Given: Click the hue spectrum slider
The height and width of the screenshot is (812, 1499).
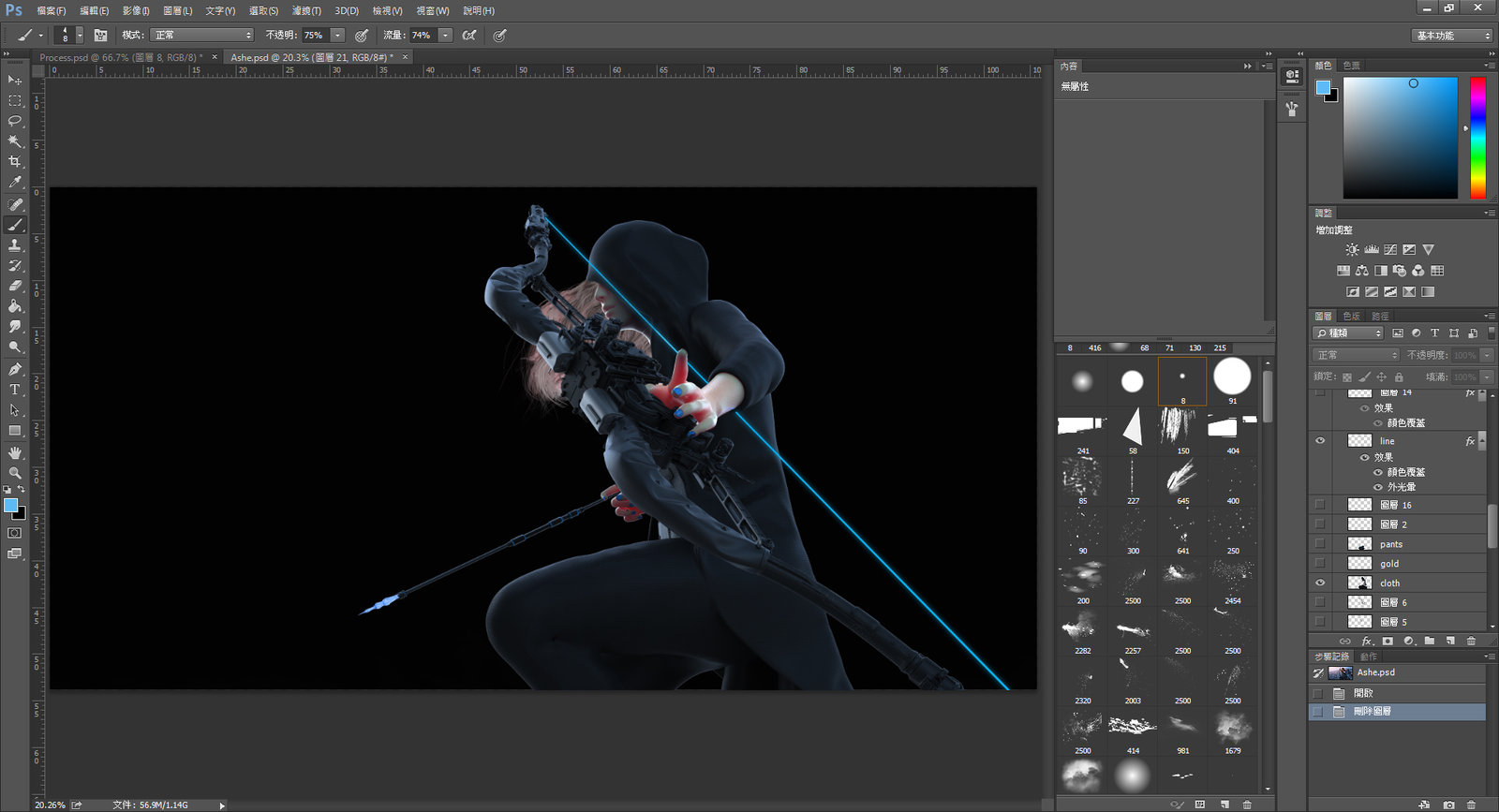Looking at the screenshot, I should click(x=1477, y=138).
